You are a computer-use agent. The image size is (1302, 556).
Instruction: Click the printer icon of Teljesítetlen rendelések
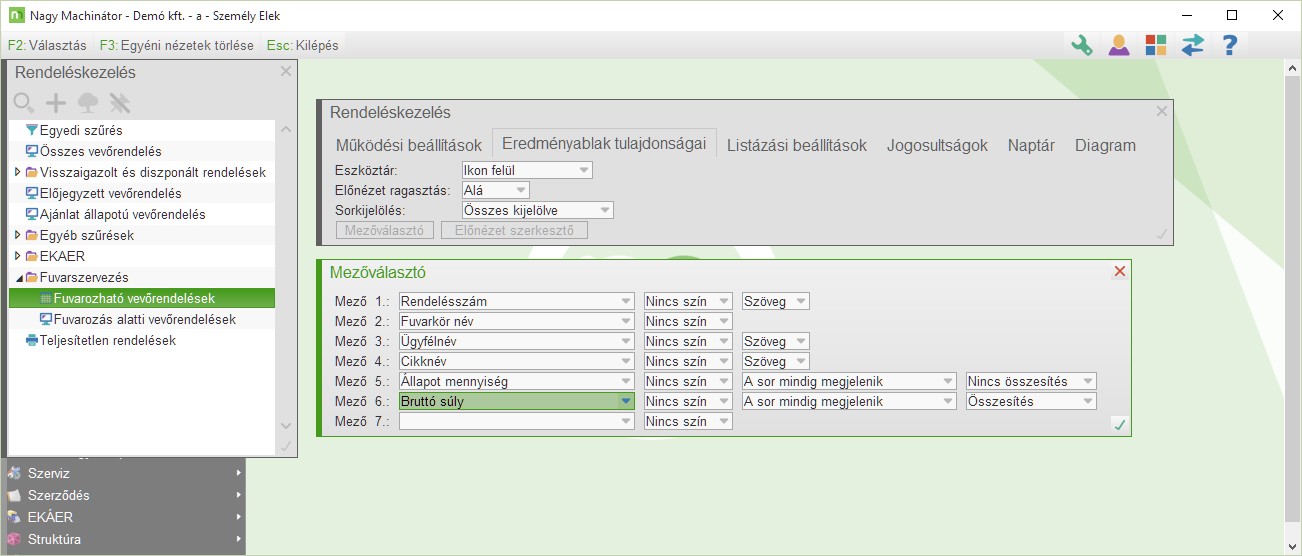31,340
